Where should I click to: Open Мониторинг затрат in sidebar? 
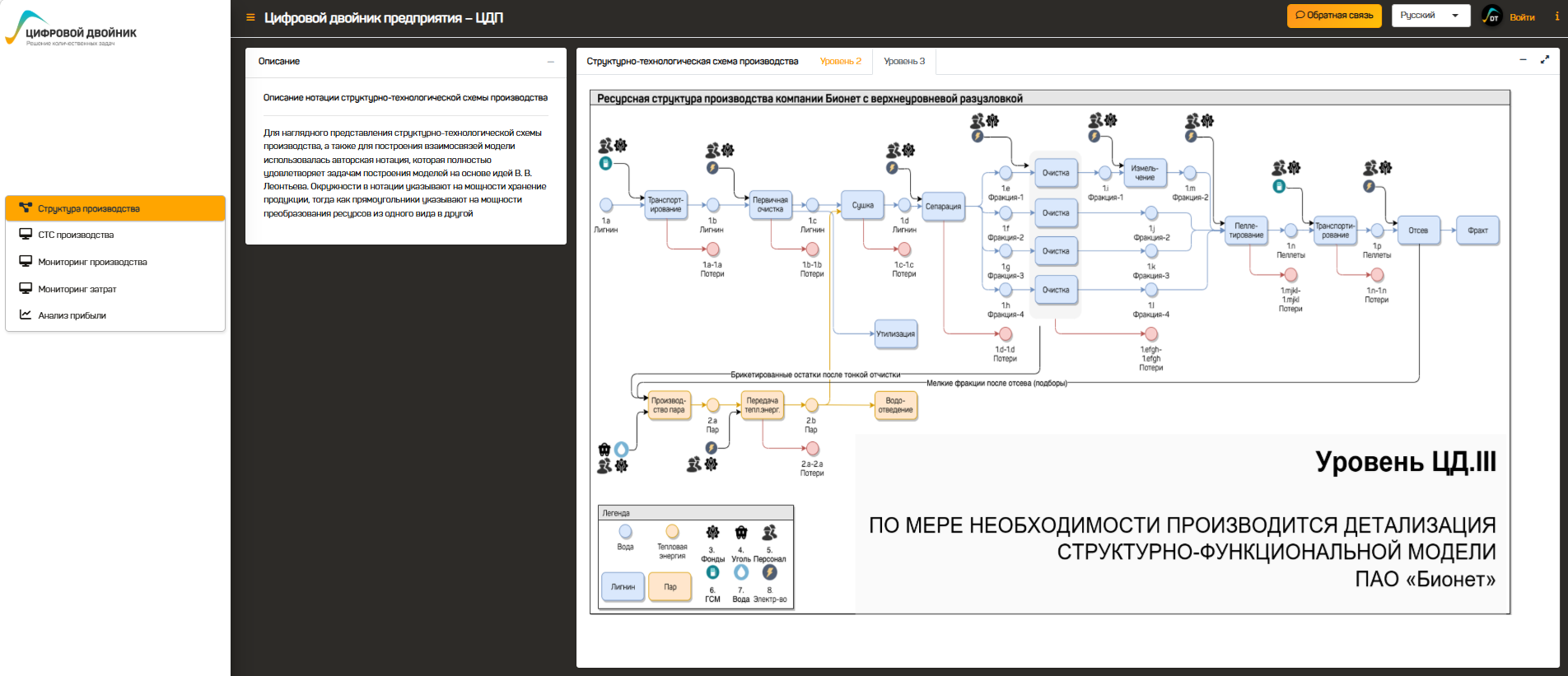coord(77,289)
